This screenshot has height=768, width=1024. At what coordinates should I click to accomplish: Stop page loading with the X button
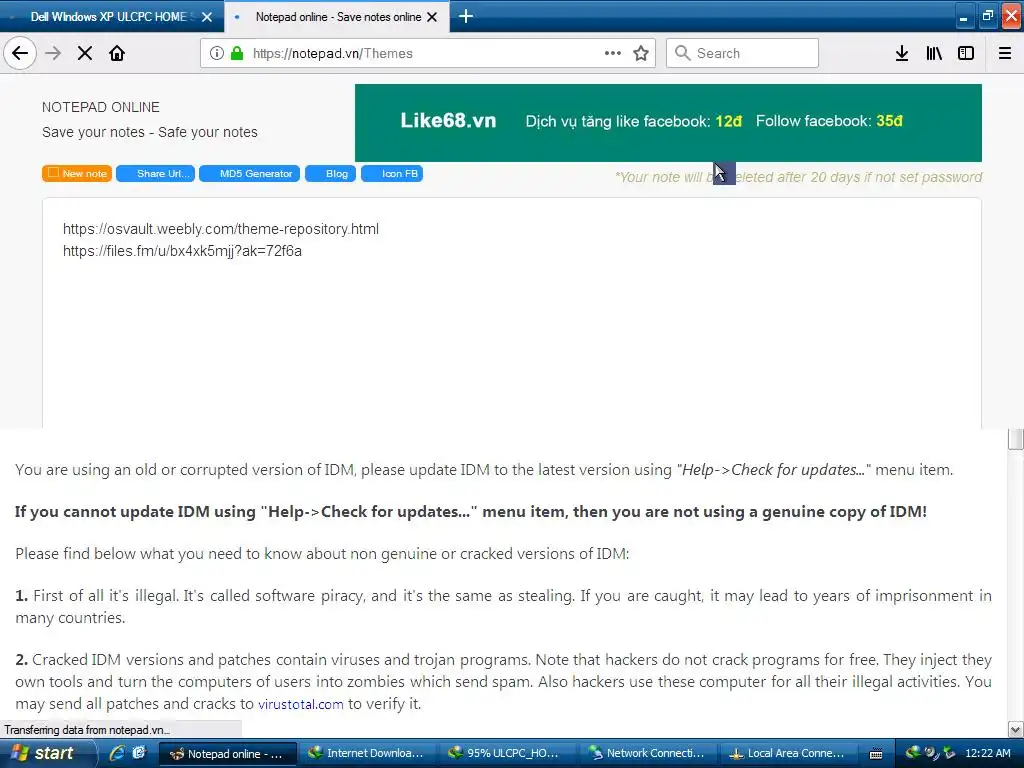coord(85,53)
